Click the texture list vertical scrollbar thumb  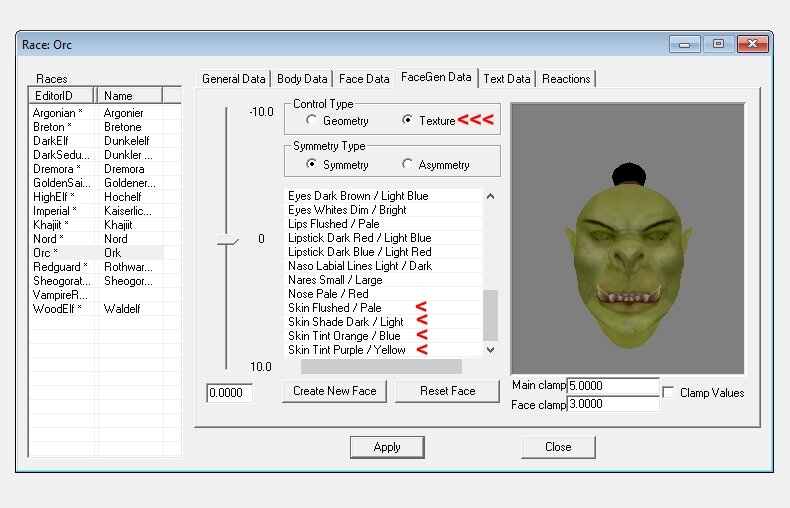click(x=490, y=315)
